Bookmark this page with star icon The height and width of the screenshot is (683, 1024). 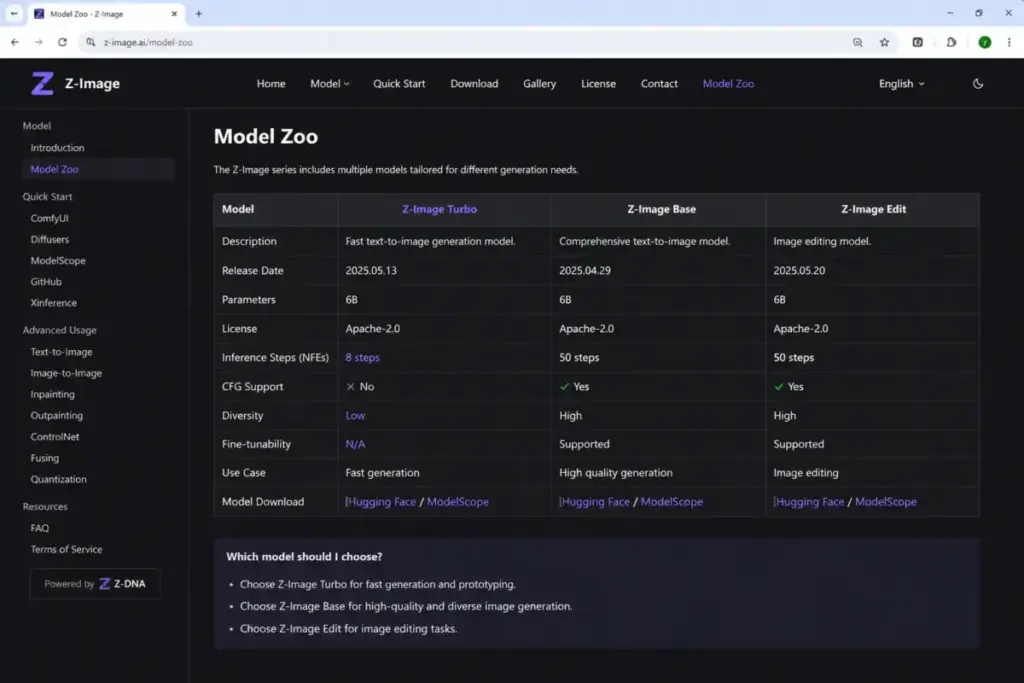[x=884, y=42]
